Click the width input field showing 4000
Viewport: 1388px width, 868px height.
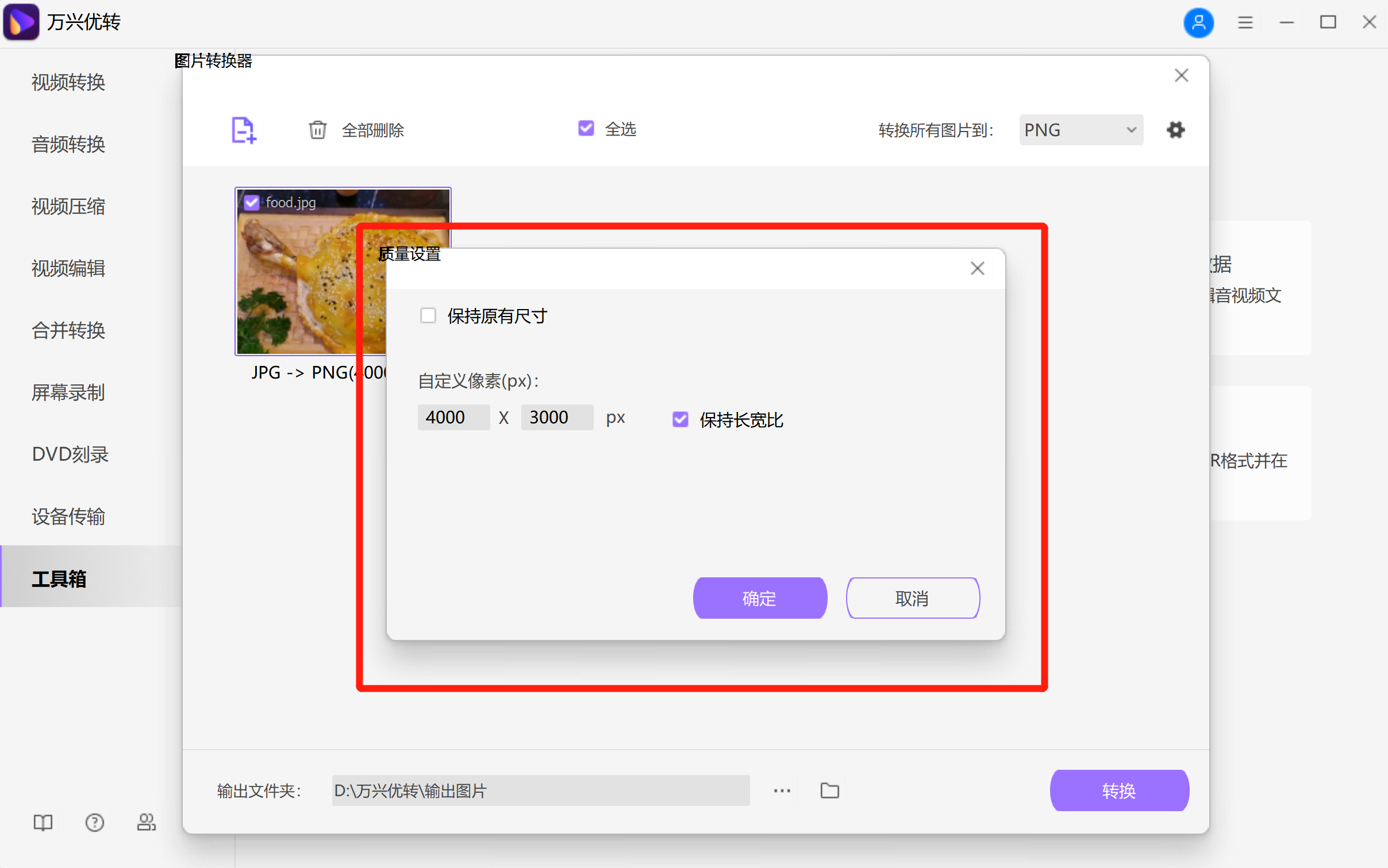click(453, 417)
